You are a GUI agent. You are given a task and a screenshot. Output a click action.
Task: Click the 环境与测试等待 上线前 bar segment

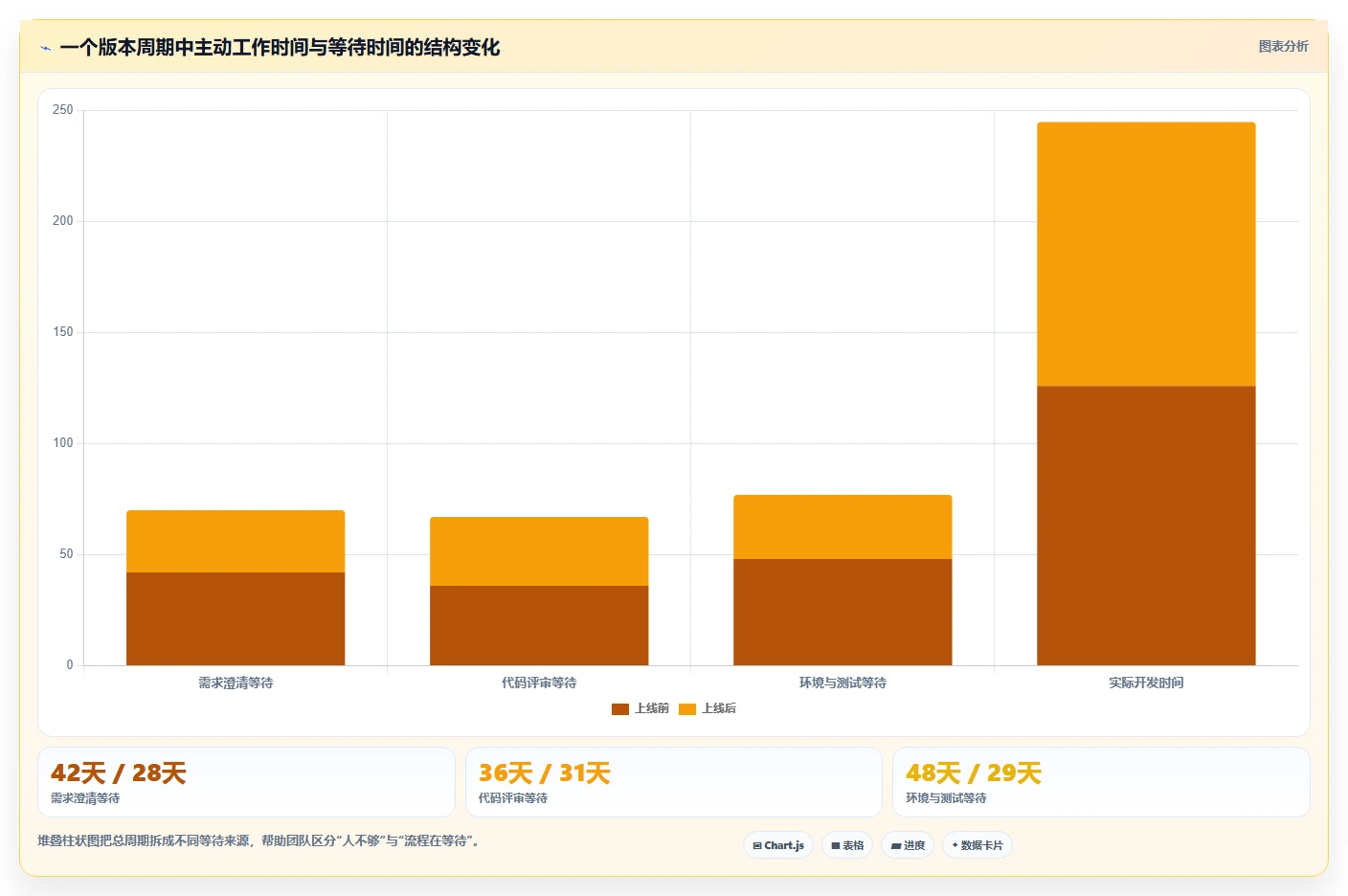point(842,612)
